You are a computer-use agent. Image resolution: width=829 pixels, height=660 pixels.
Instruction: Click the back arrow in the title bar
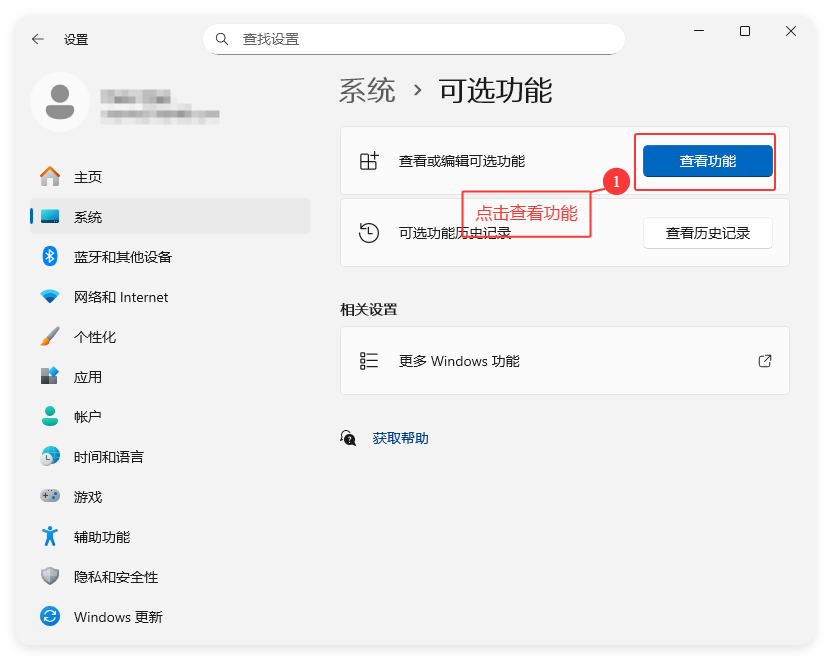point(37,39)
